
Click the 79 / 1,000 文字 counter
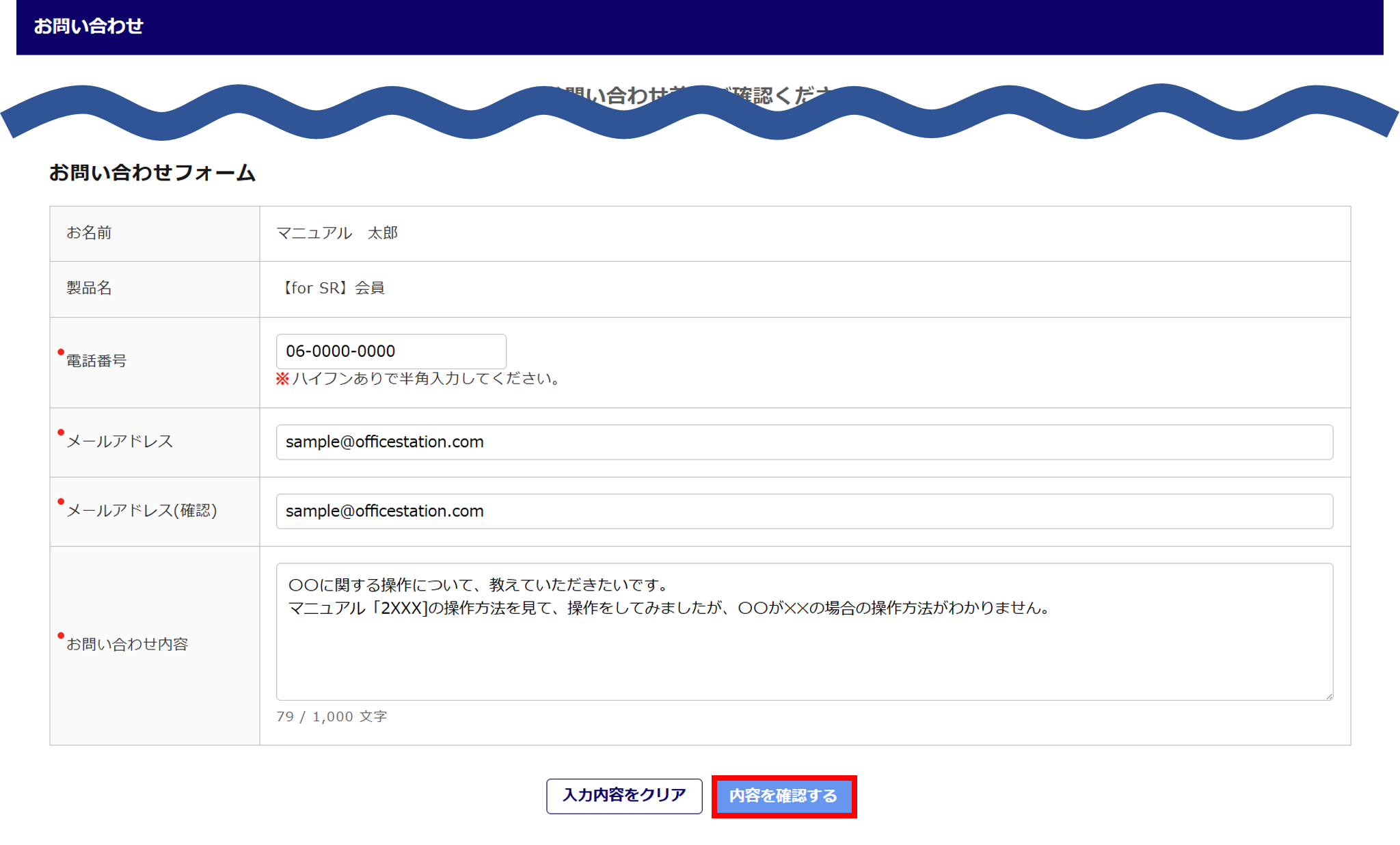click(332, 716)
